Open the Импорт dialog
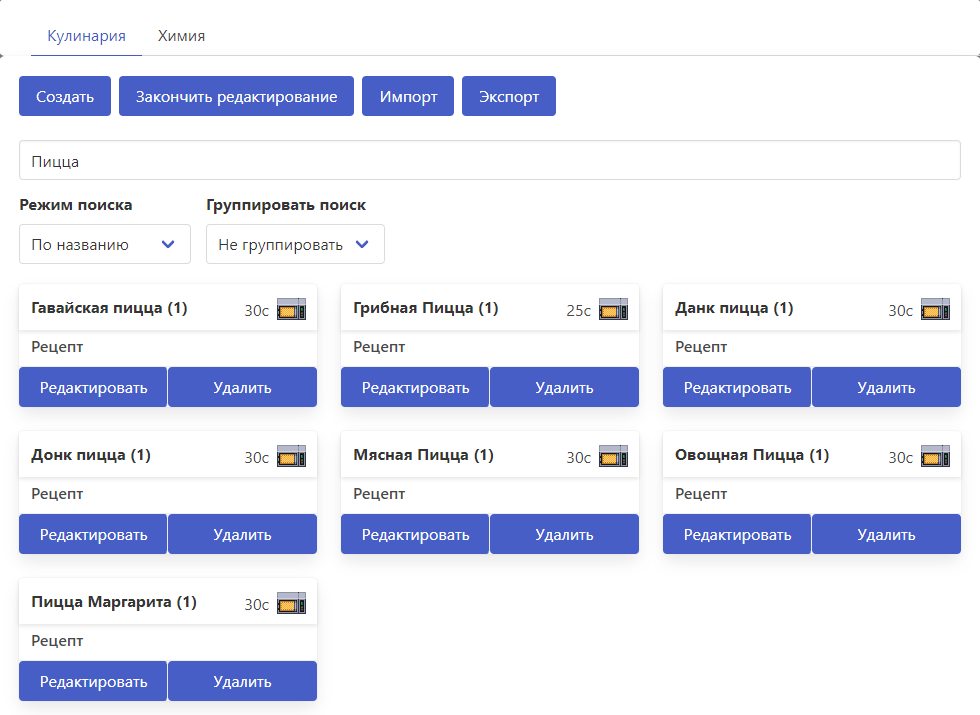Image resolution: width=980 pixels, height=715 pixels. [408, 97]
